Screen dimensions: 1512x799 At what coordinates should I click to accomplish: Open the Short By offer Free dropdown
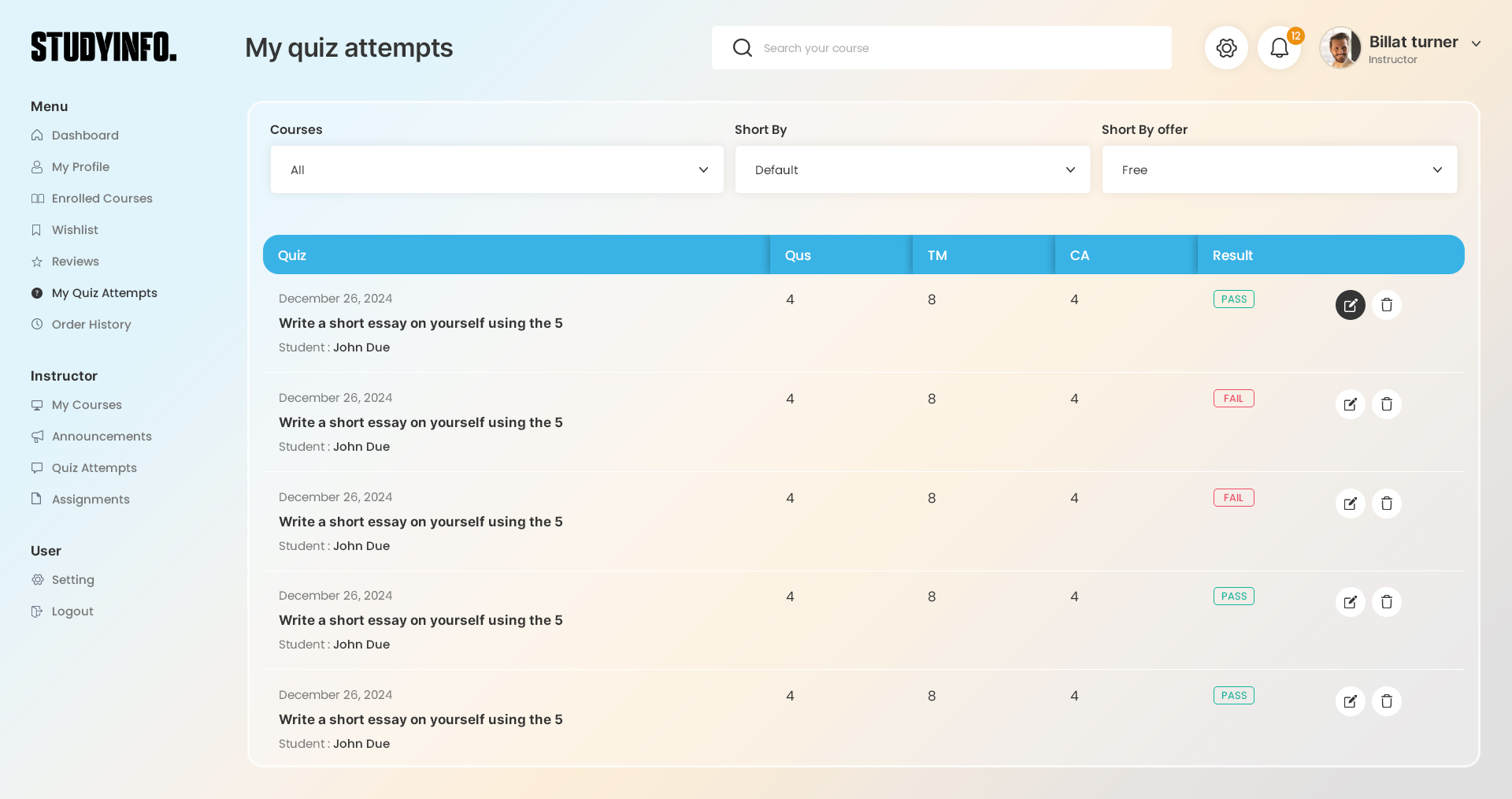pyautogui.click(x=1279, y=169)
